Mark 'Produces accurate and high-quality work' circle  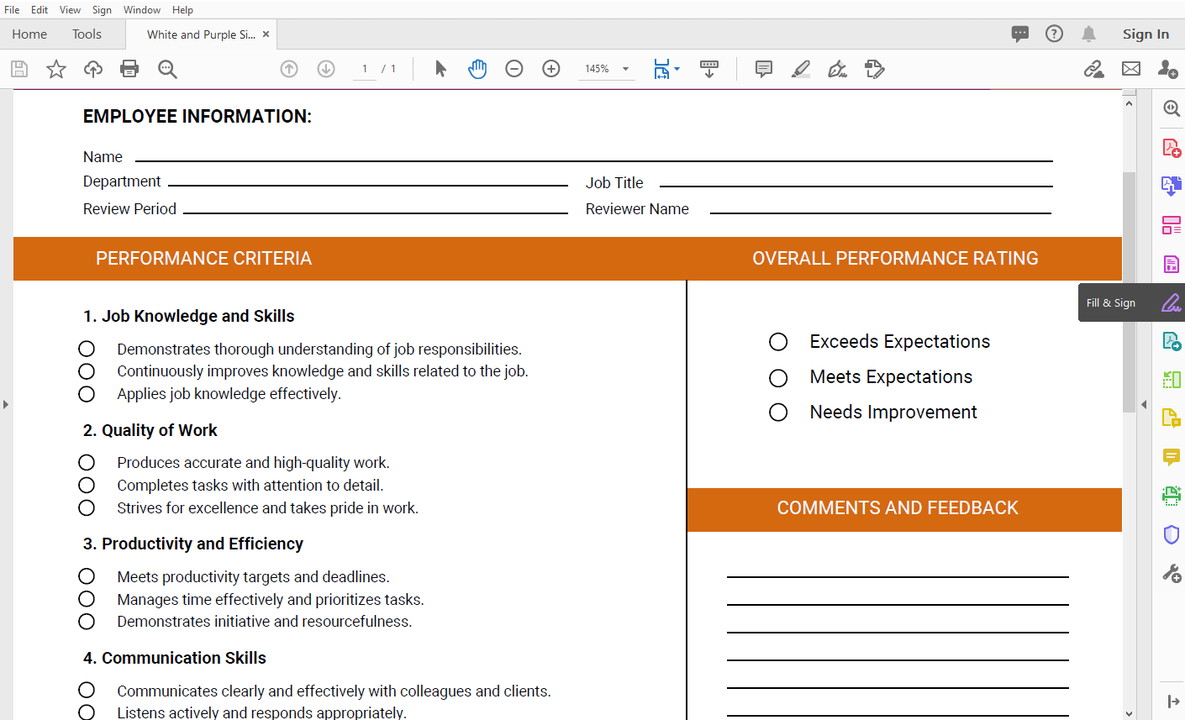tap(86, 462)
